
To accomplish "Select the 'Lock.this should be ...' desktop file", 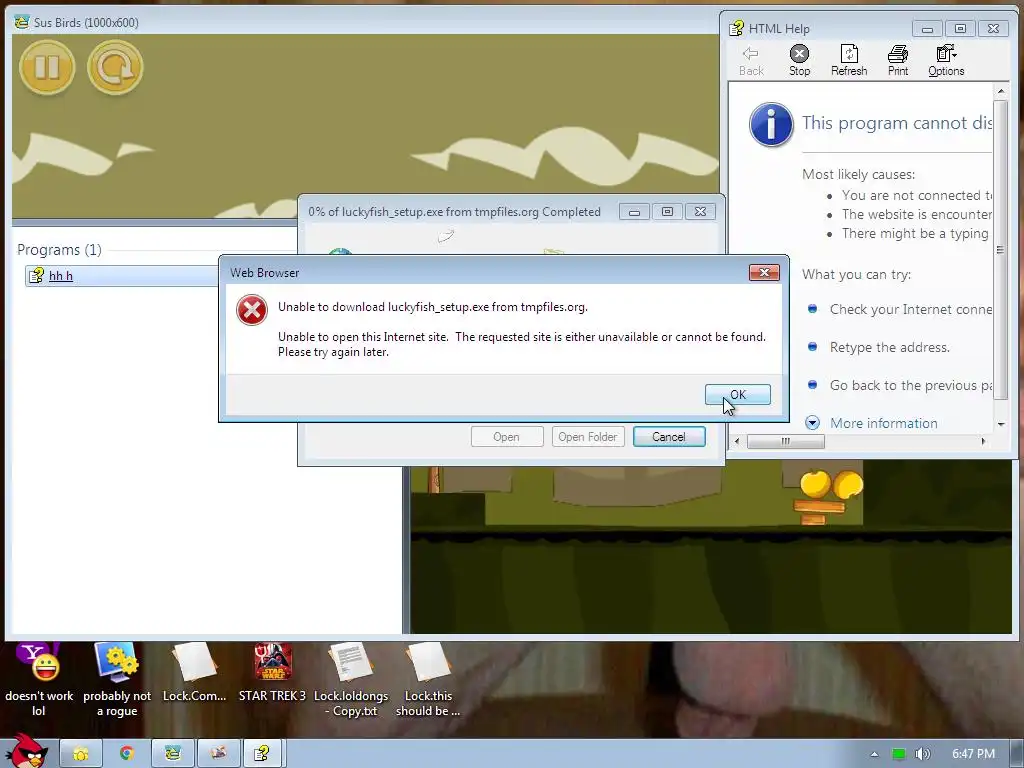I will (428, 679).
